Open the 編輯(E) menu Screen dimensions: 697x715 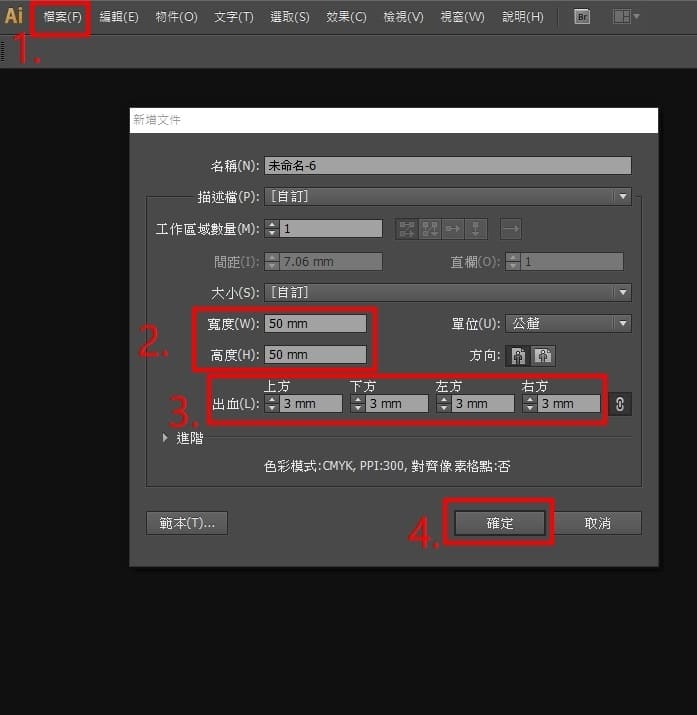pos(119,17)
